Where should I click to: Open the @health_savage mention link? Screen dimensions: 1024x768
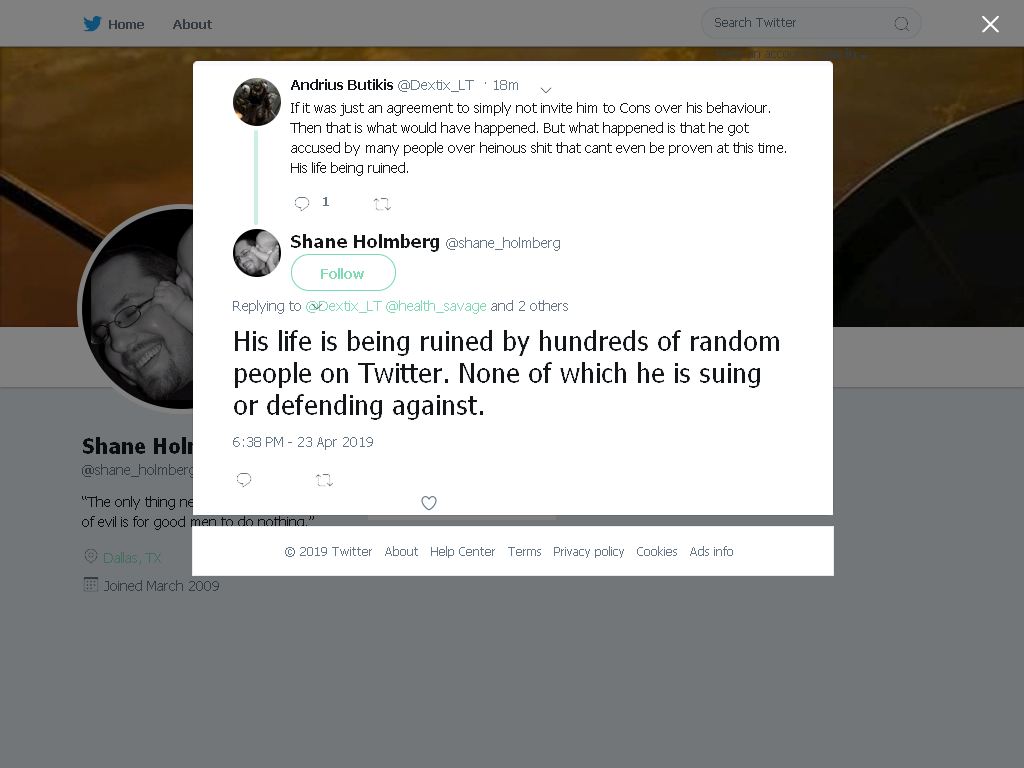[436, 306]
